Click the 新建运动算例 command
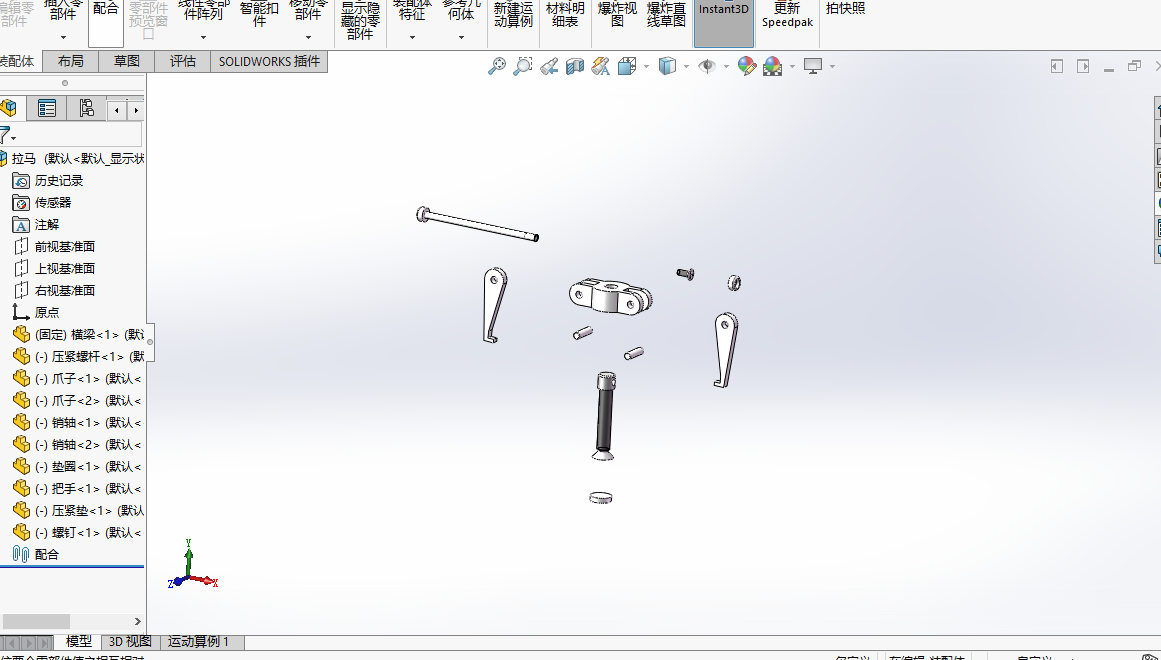This screenshot has width=1161, height=660. pyautogui.click(x=513, y=14)
